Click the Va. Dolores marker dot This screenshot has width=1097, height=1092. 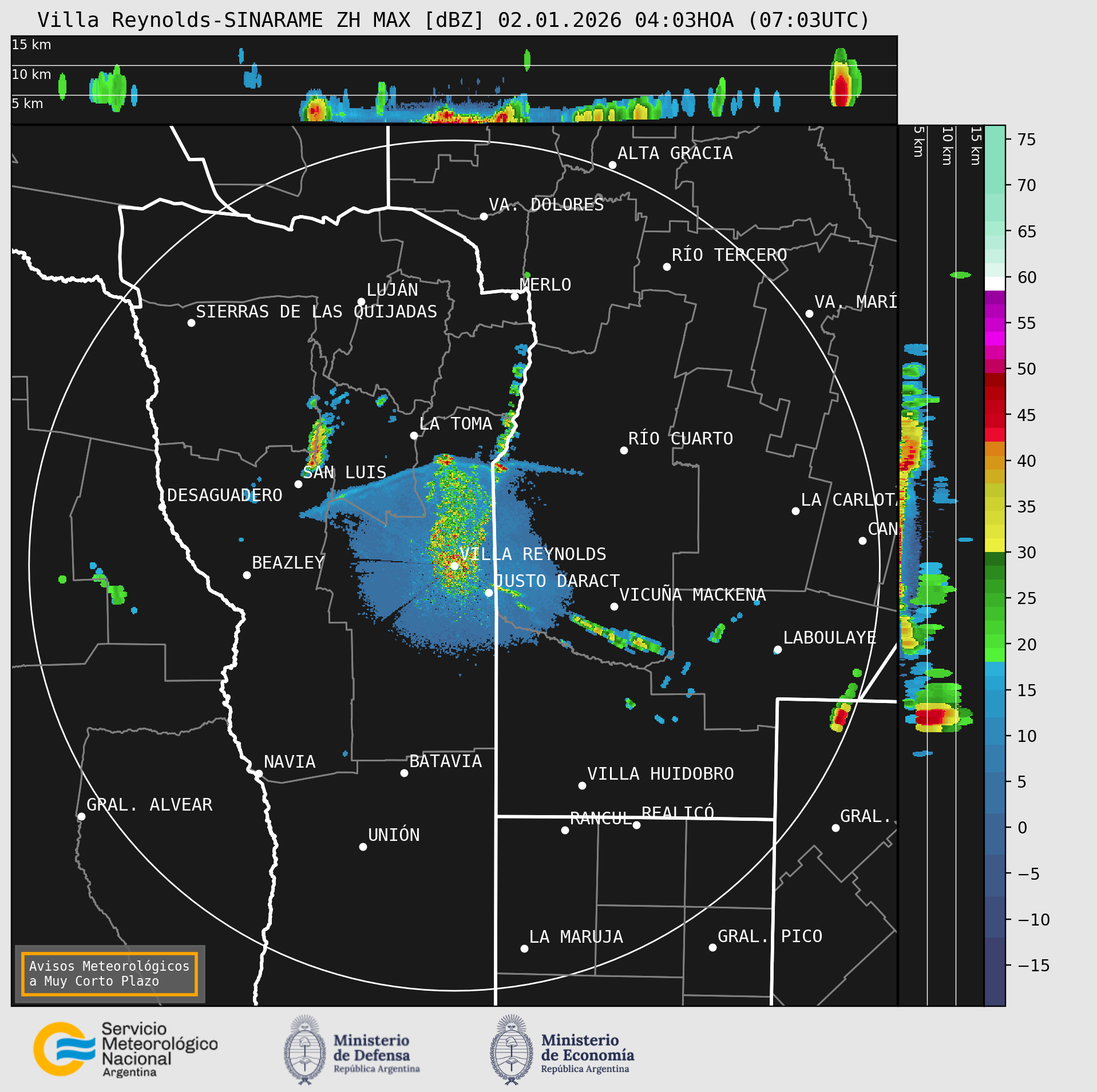[484, 216]
